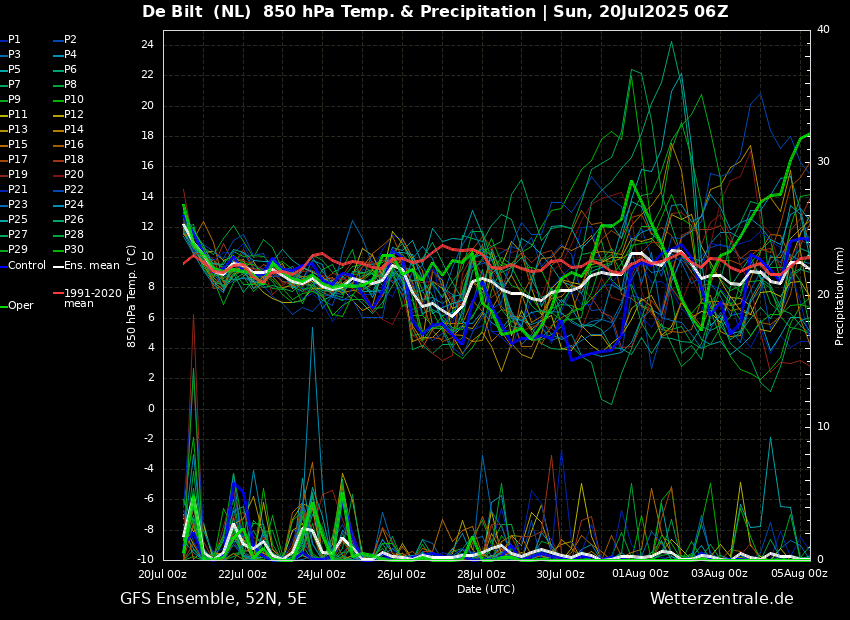Click the 01Aug 00z date label

[640, 573]
